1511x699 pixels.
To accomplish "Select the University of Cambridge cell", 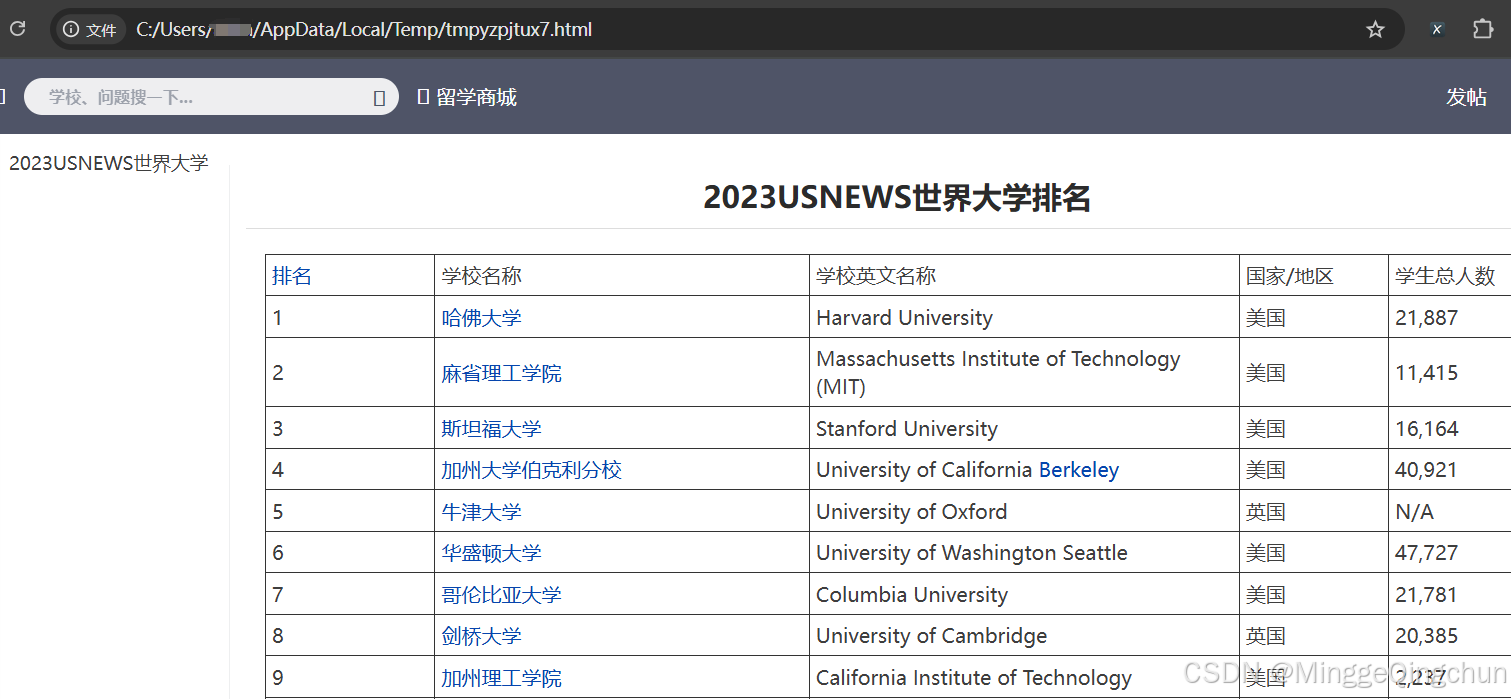I will [1024, 636].
